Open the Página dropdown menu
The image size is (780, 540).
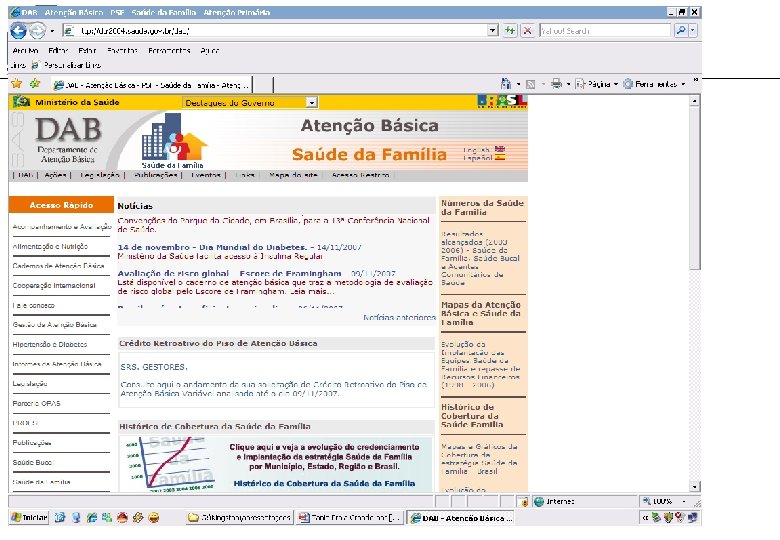coord(596,84)
